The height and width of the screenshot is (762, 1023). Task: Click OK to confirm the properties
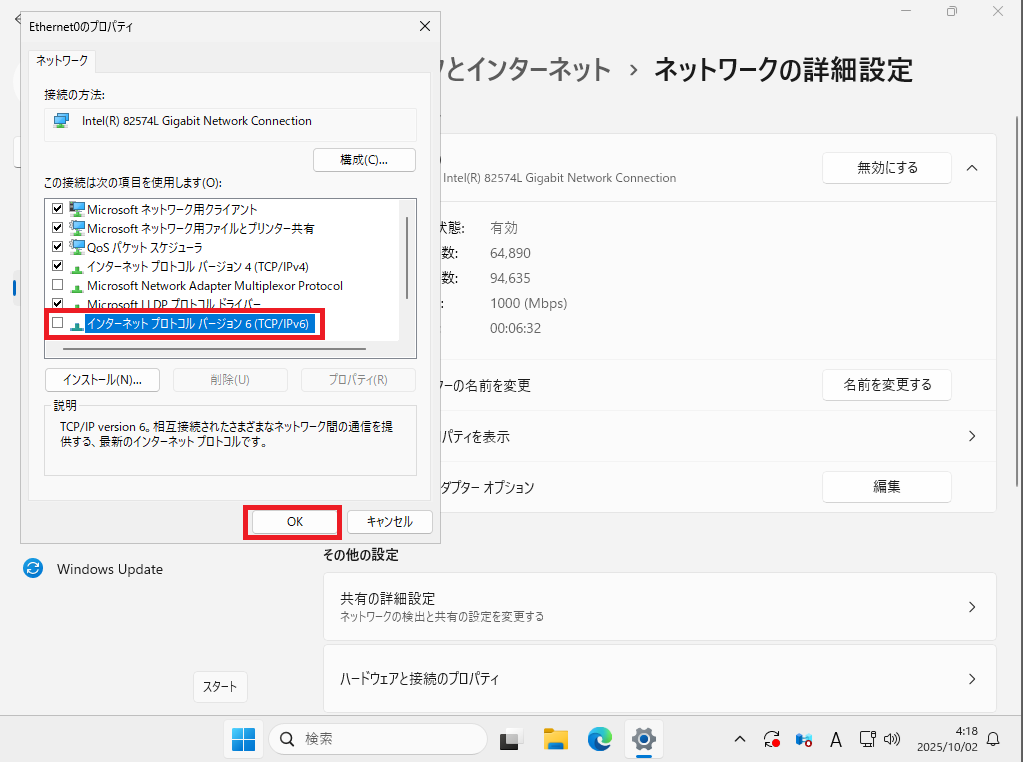[294, 521]
